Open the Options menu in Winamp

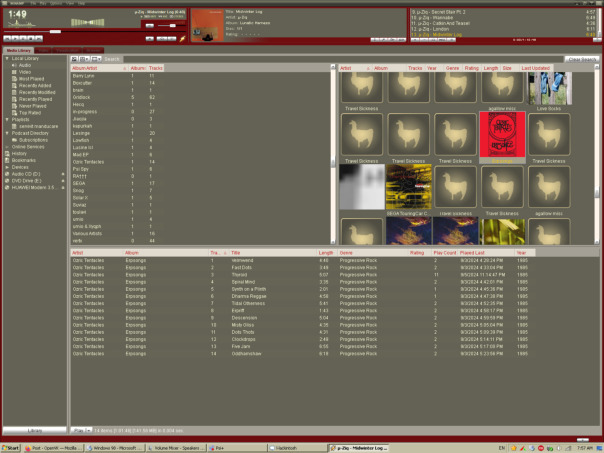(x=56, y=3)
